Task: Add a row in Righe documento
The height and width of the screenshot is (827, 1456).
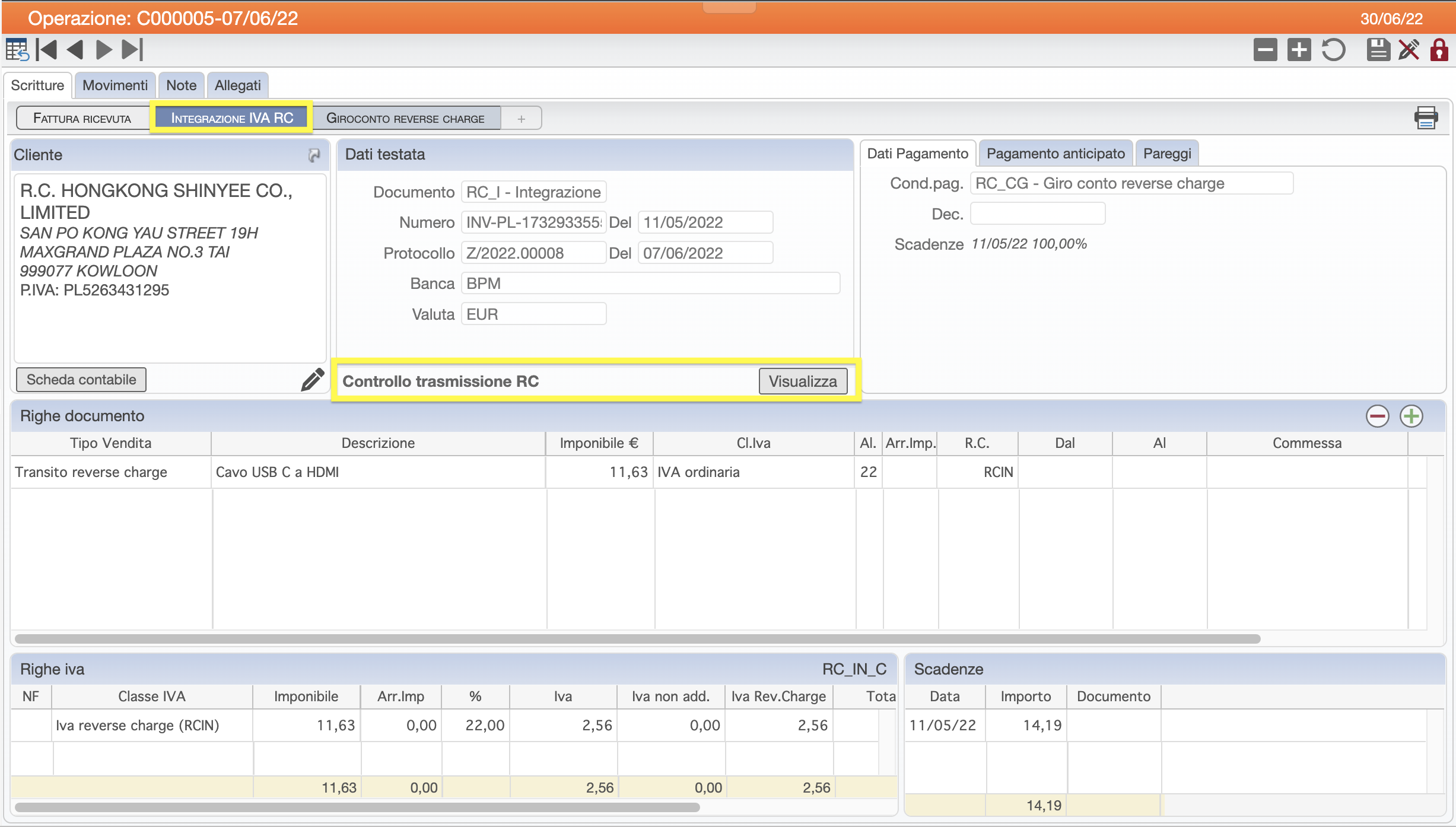Action: click(x=1412, y=416)
